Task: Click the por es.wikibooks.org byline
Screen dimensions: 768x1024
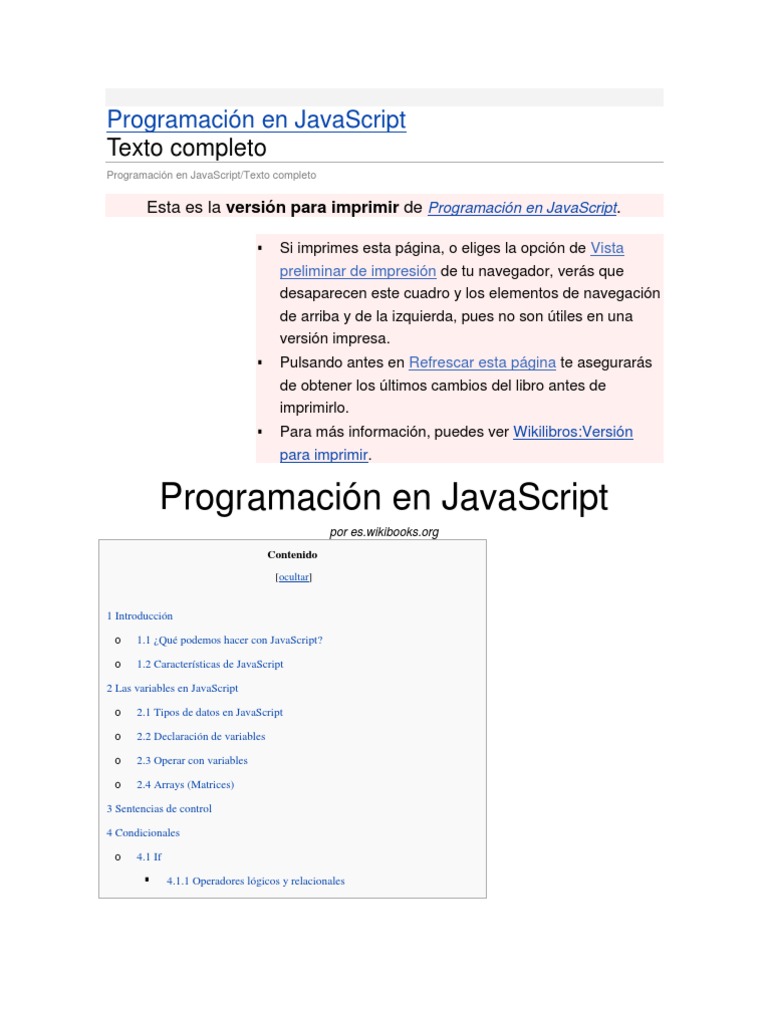Action: coord(384,532)
